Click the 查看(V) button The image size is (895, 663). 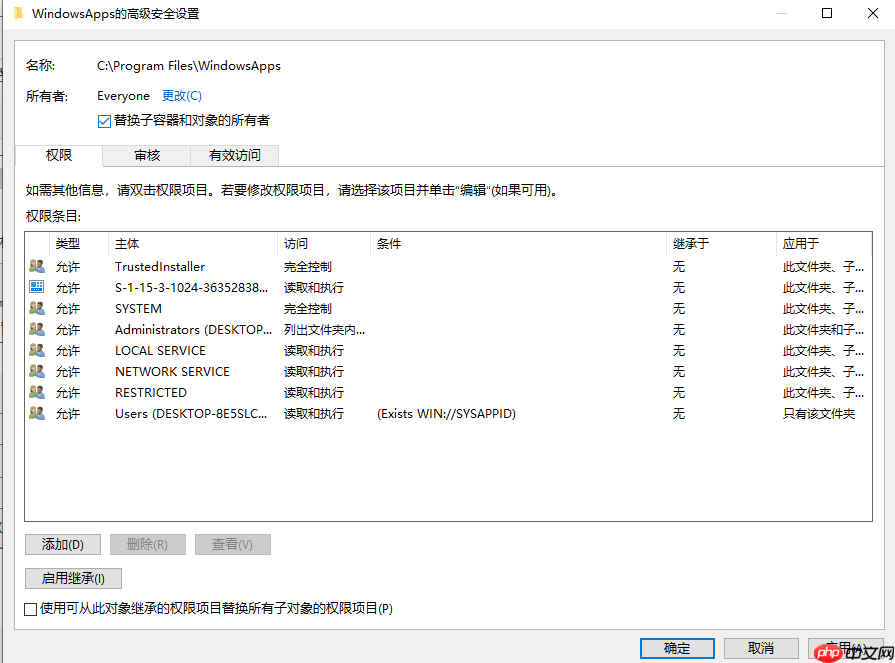pos(233,544)
